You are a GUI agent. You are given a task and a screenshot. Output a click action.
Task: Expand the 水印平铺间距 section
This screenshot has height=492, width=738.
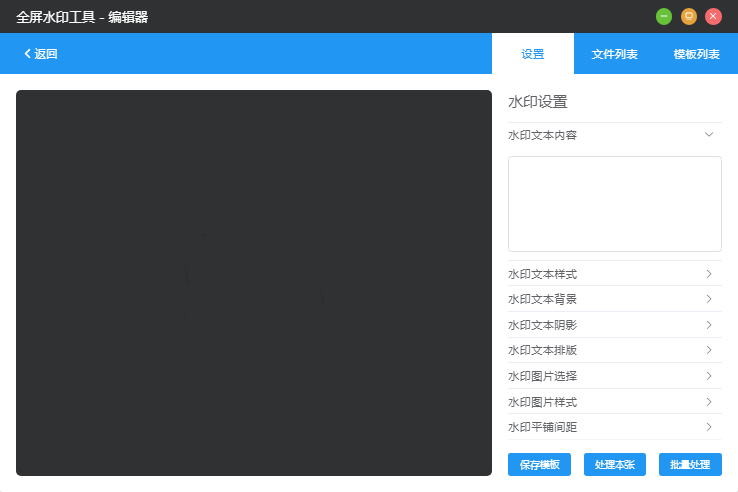pos(614,427)
